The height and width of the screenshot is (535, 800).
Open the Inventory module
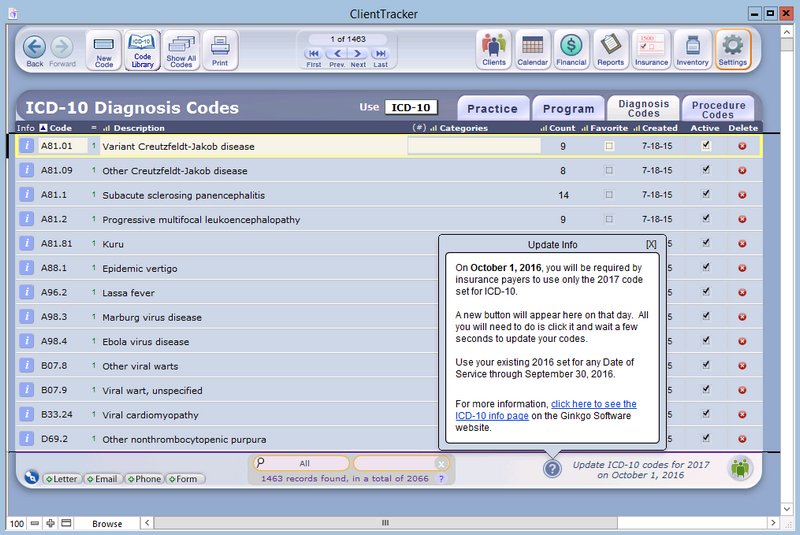[x=692, y=49]
